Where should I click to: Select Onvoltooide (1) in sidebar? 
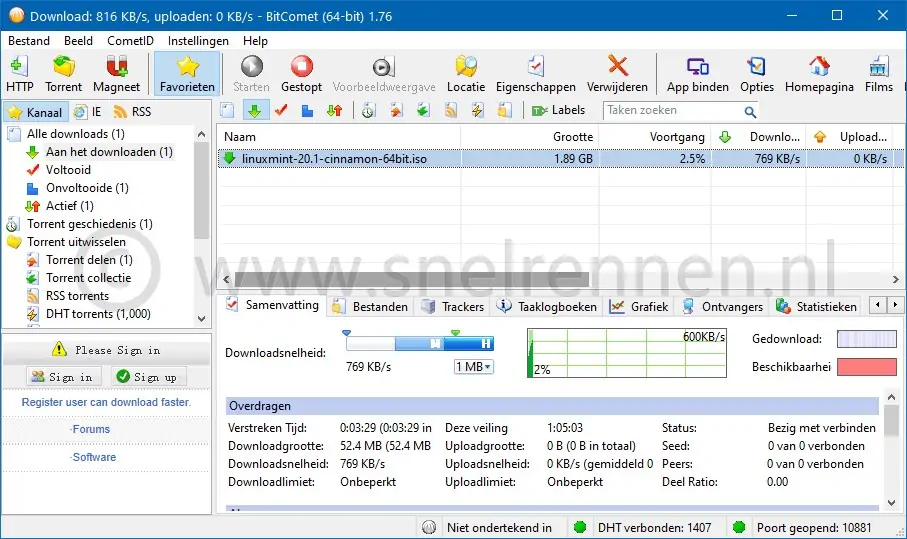[x=87, y=187]
